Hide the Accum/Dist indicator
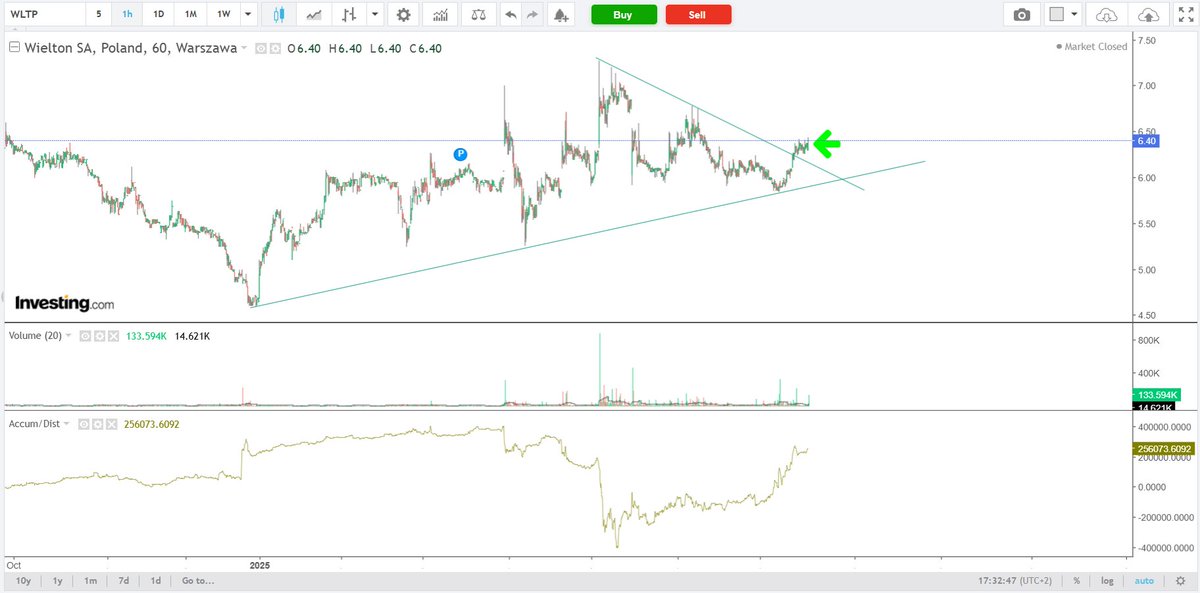 point(85,424)
